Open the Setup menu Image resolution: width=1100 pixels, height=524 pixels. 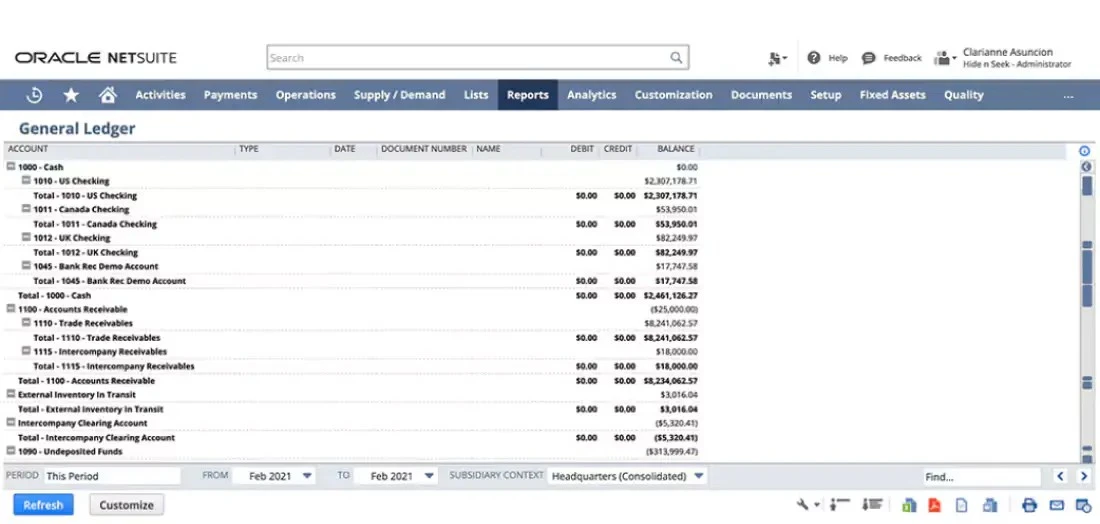point(826,95)
